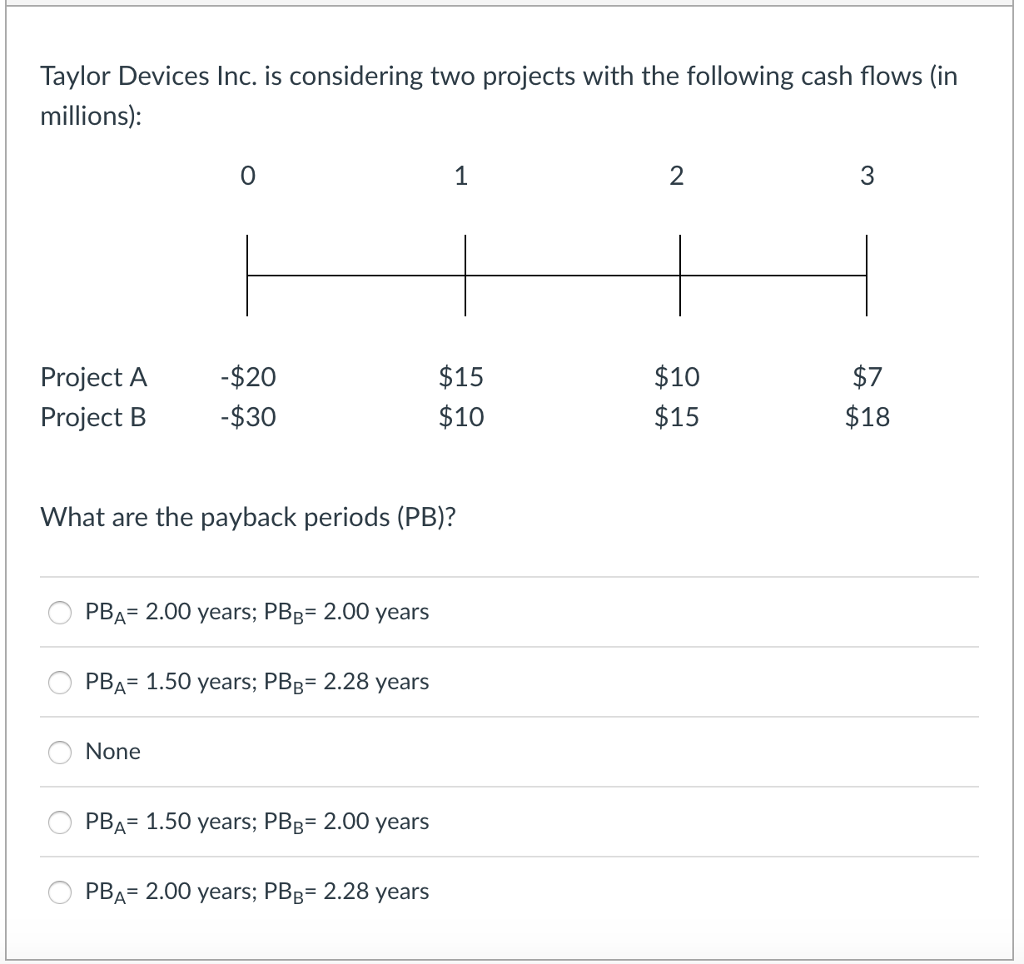Click the "Project A" row label
This screenshot has width=1024, height=964.
click(x=93, y=377)
